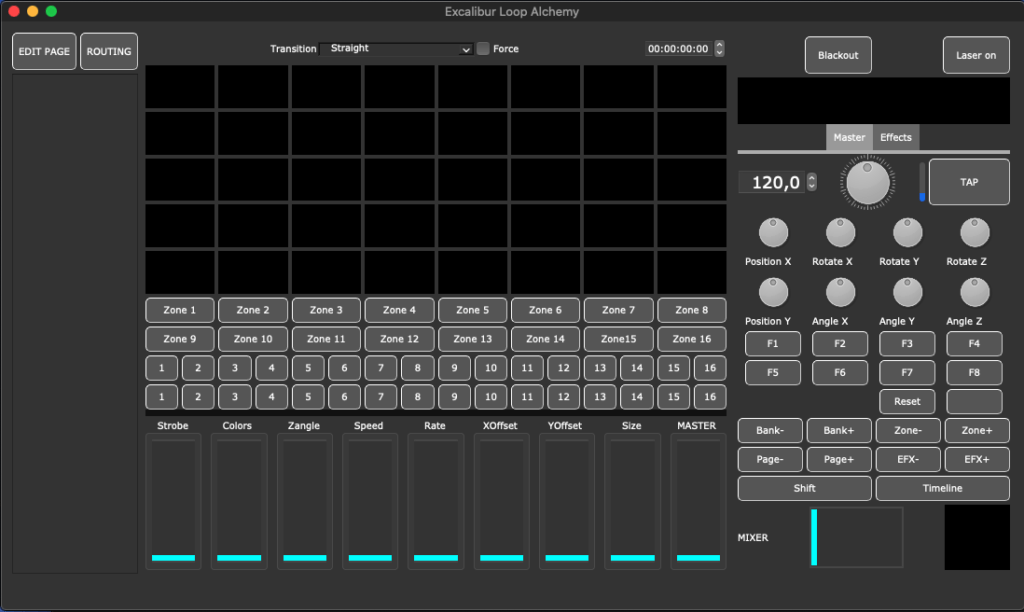Click the Colors fader

239,501
